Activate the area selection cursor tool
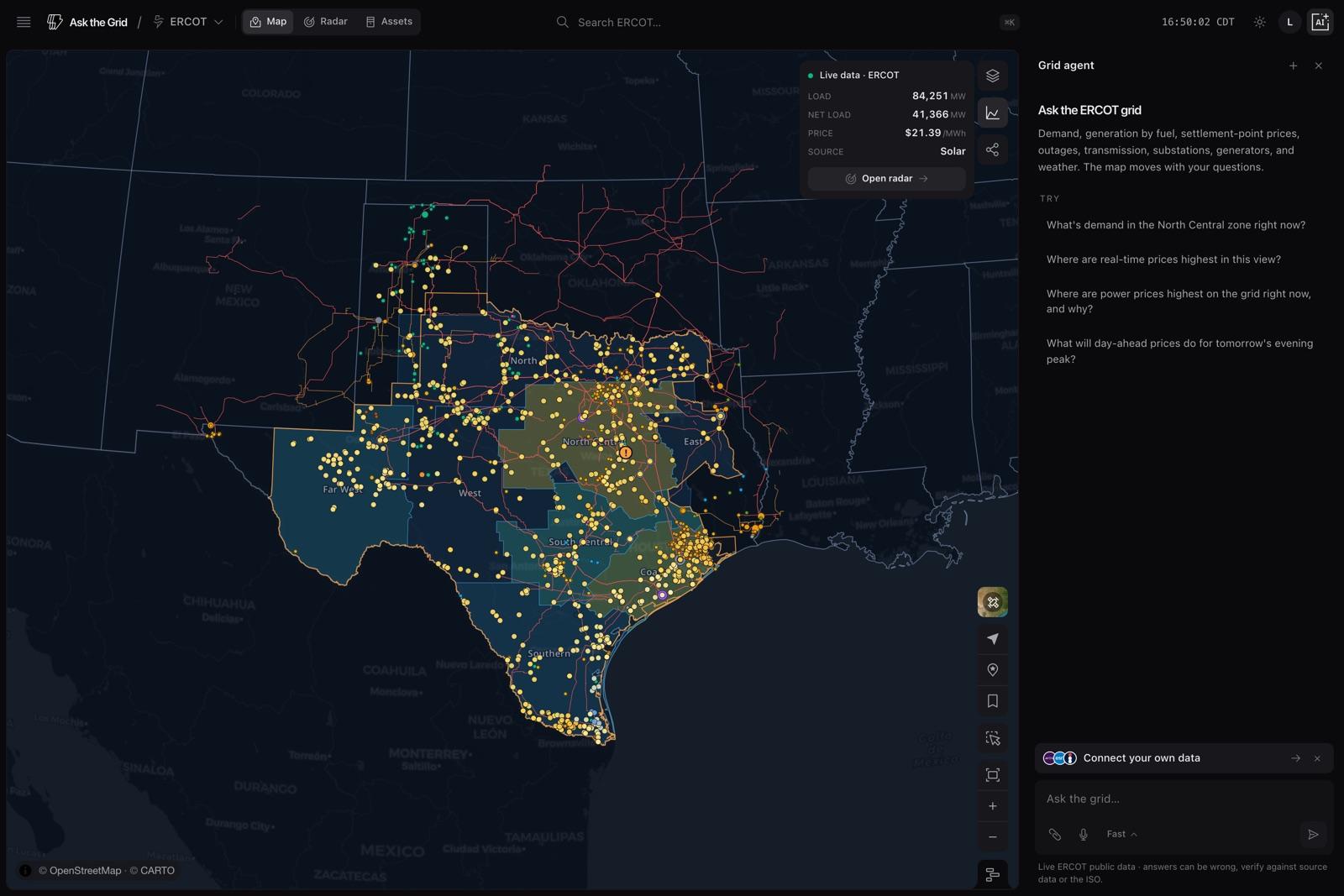The width and height of the screenshot is (1344, 896). click(x=992, y=738)
